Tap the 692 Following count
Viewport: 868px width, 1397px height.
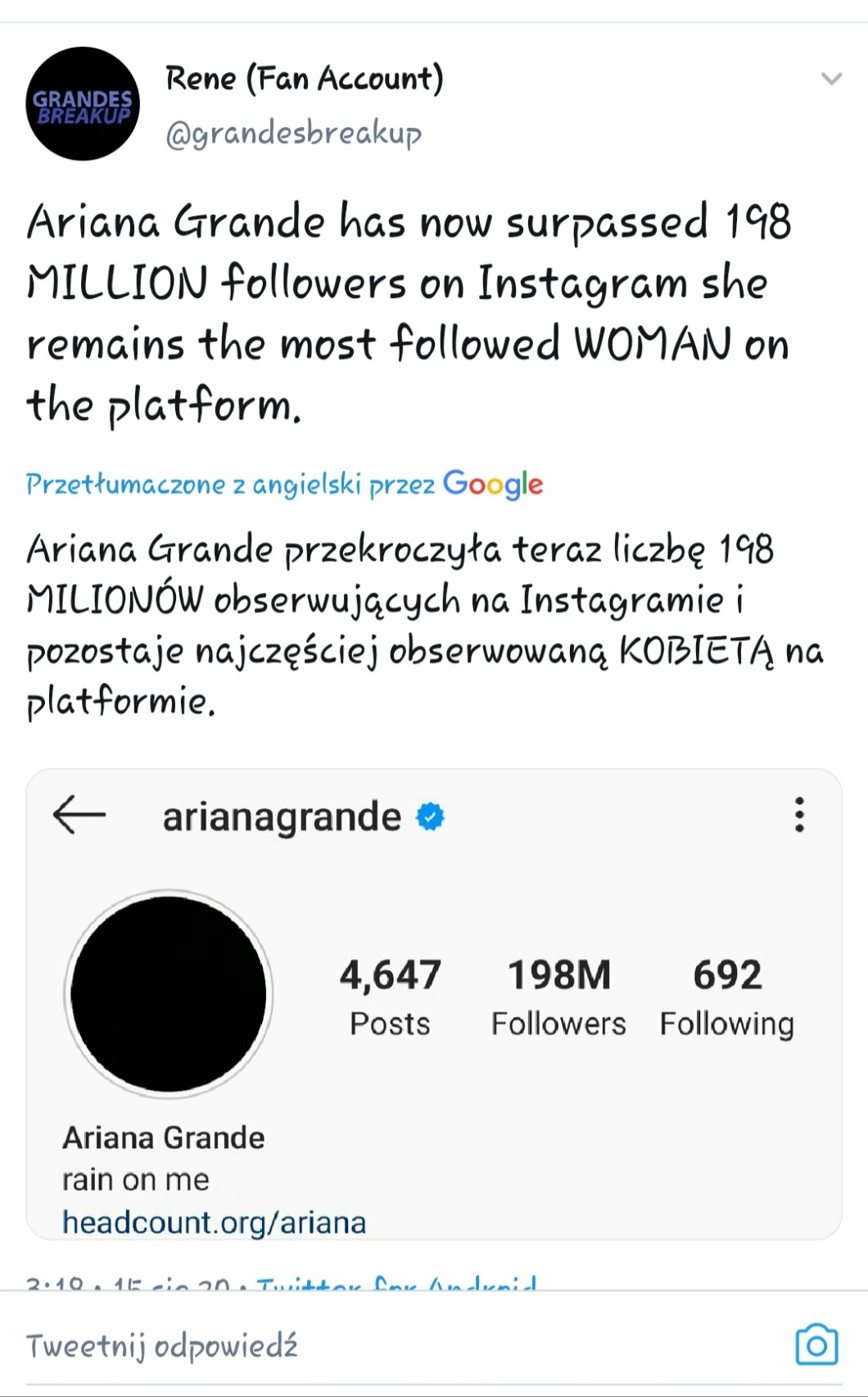727,998
